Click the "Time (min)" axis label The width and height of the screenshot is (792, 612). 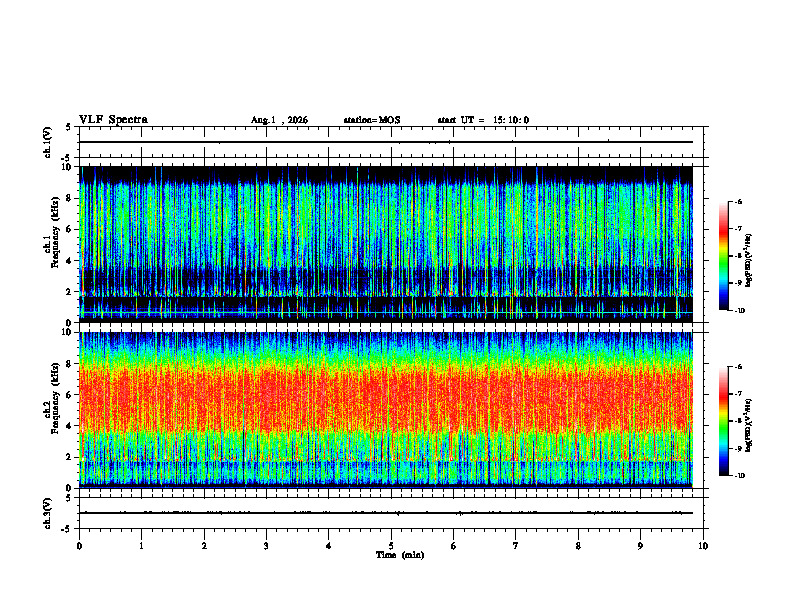point(400,555)
